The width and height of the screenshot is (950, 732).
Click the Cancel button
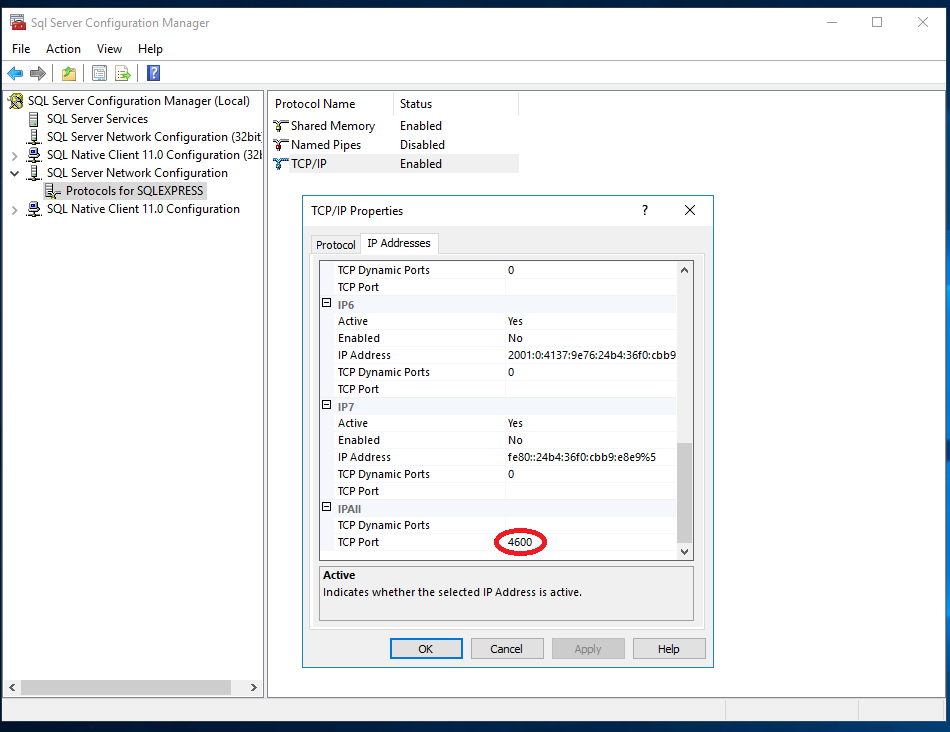tap(507, 648)
